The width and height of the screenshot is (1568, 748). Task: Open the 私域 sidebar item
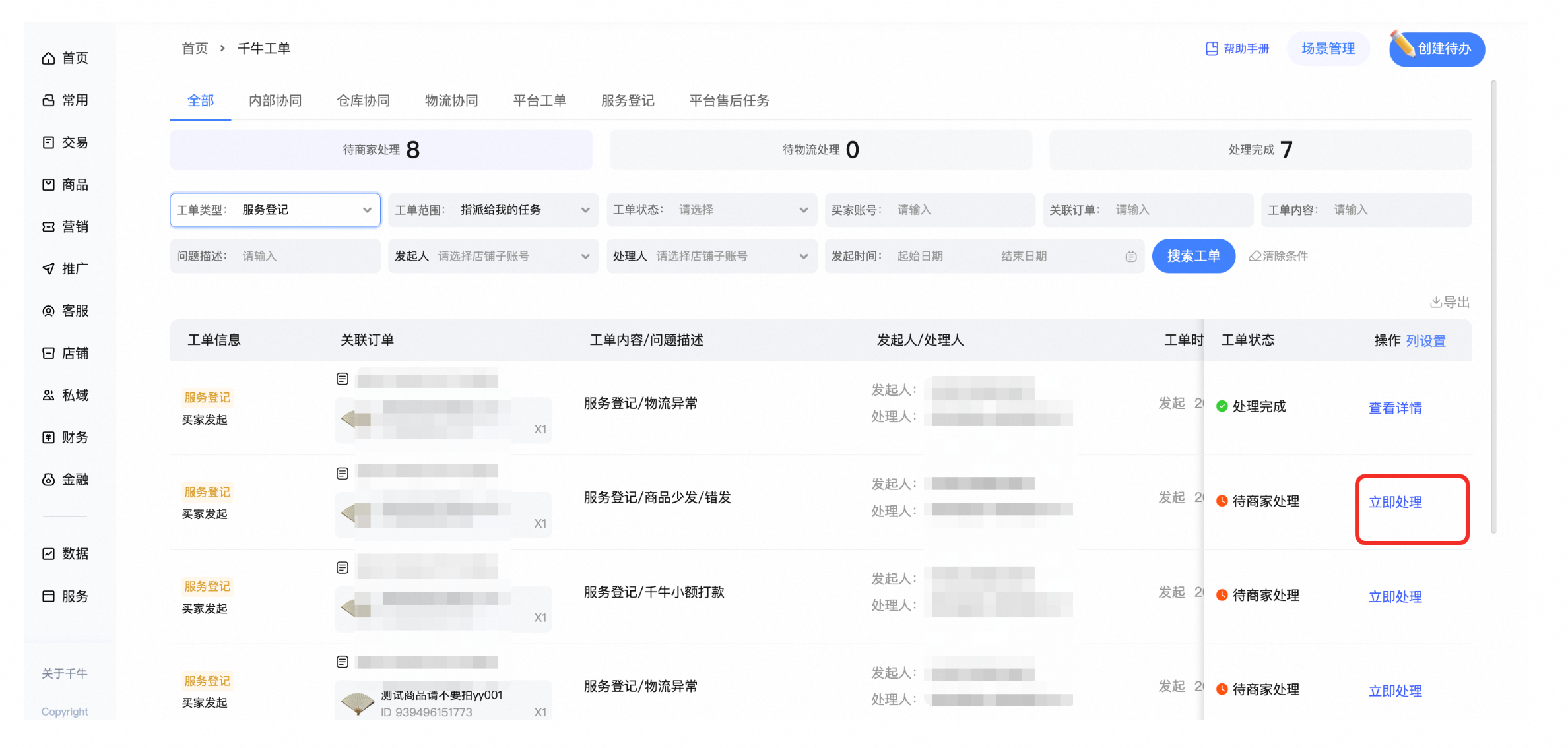[65, 395]
